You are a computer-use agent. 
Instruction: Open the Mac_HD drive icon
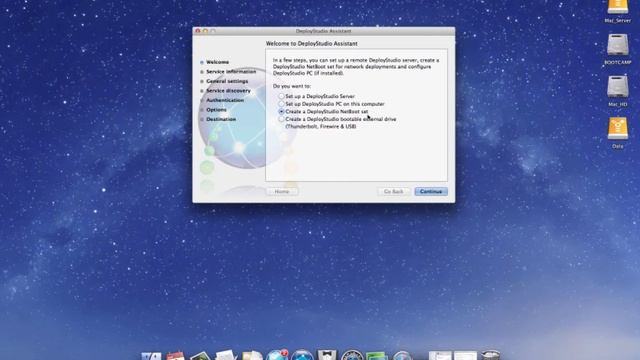618,87
